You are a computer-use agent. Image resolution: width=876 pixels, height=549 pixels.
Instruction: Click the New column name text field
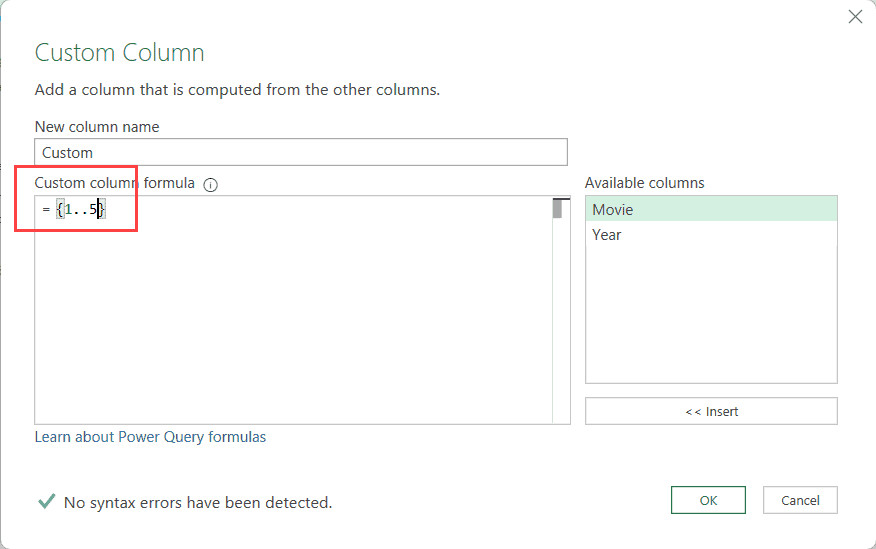(300, 152)
